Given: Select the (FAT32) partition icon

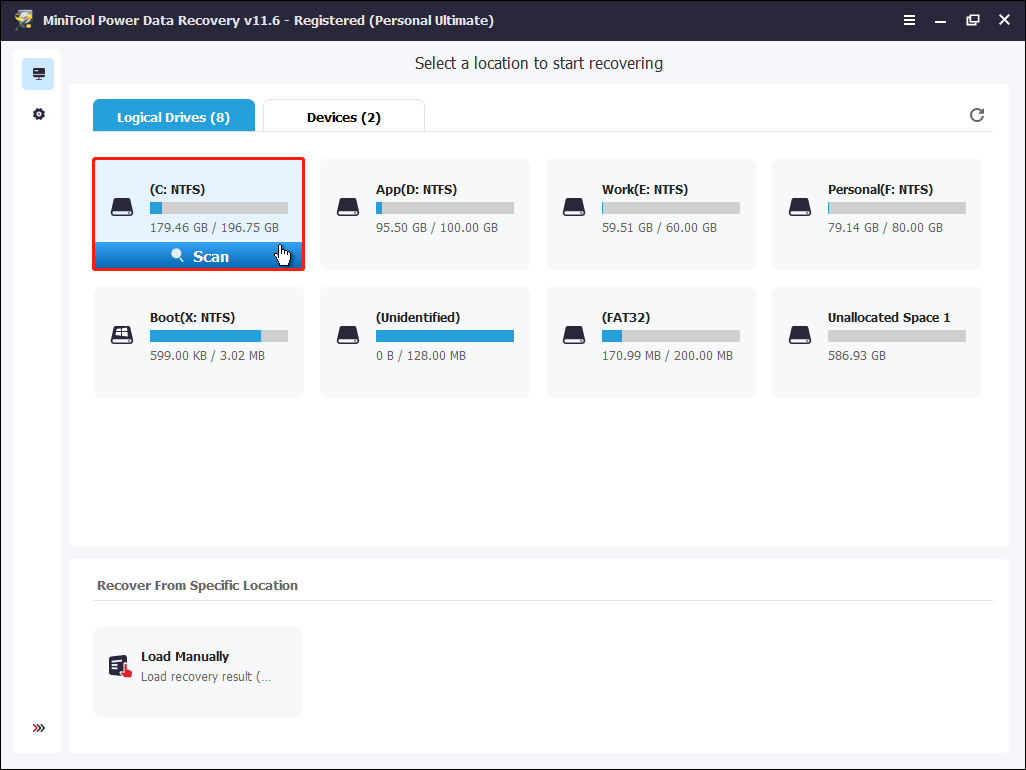Looking at the screenshot, I should [x=573, y=335].
